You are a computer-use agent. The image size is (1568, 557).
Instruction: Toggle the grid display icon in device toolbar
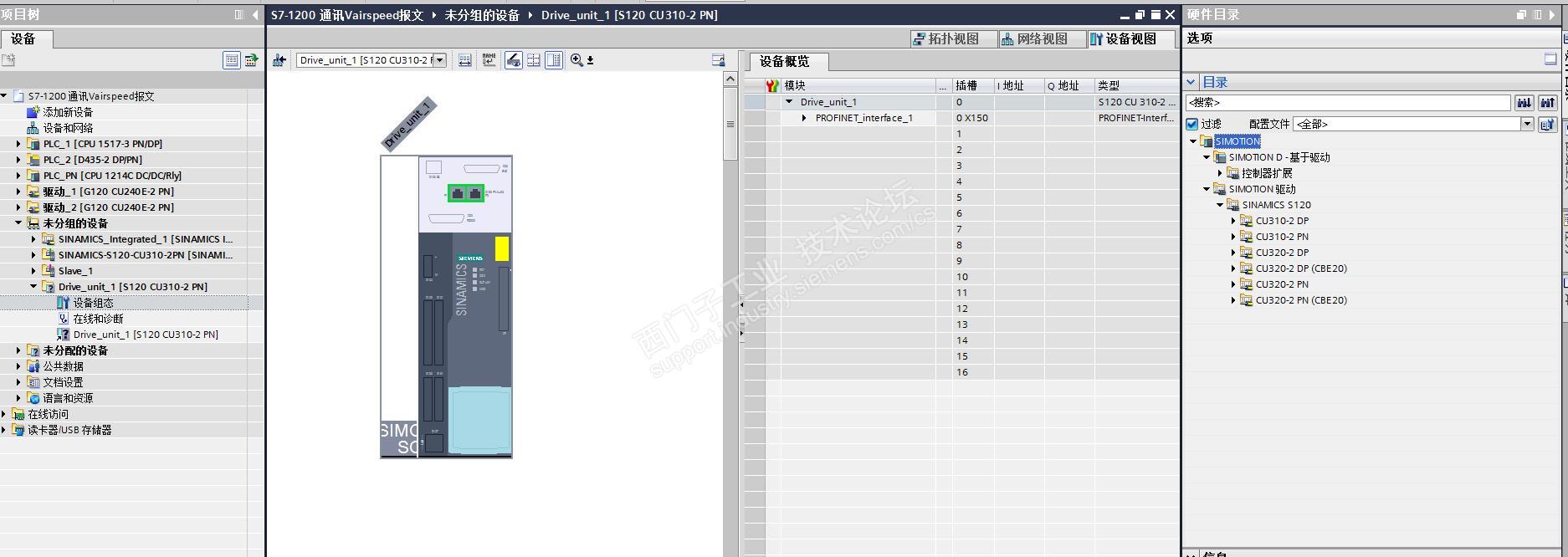point(534,60)
